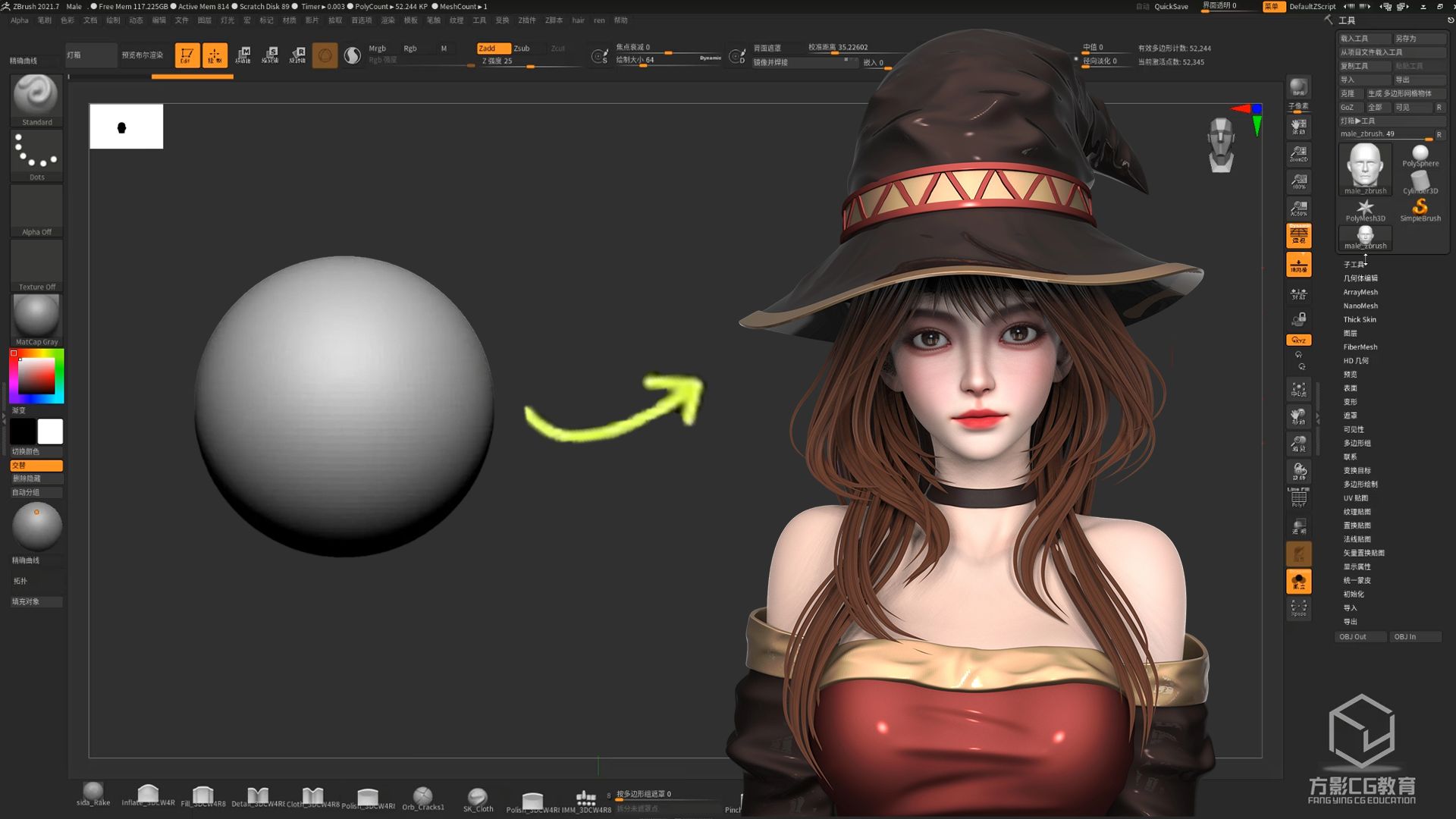Click the OBJ Out button
This screenshot has width=1456, height=819.
point(1360,637)
